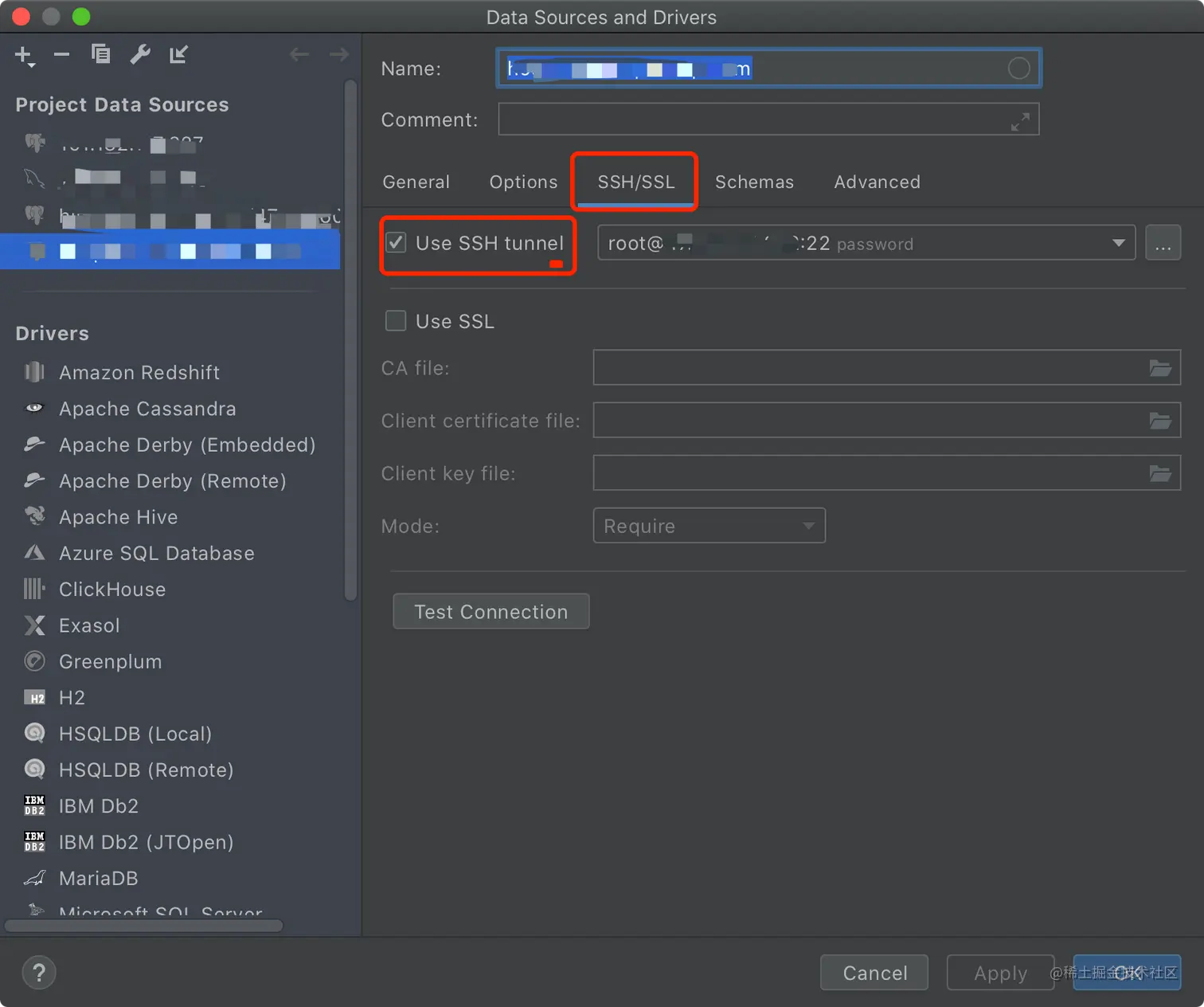Open data source properties wrench icon
Screen dimensions: 1204x1007
point(140,54)
